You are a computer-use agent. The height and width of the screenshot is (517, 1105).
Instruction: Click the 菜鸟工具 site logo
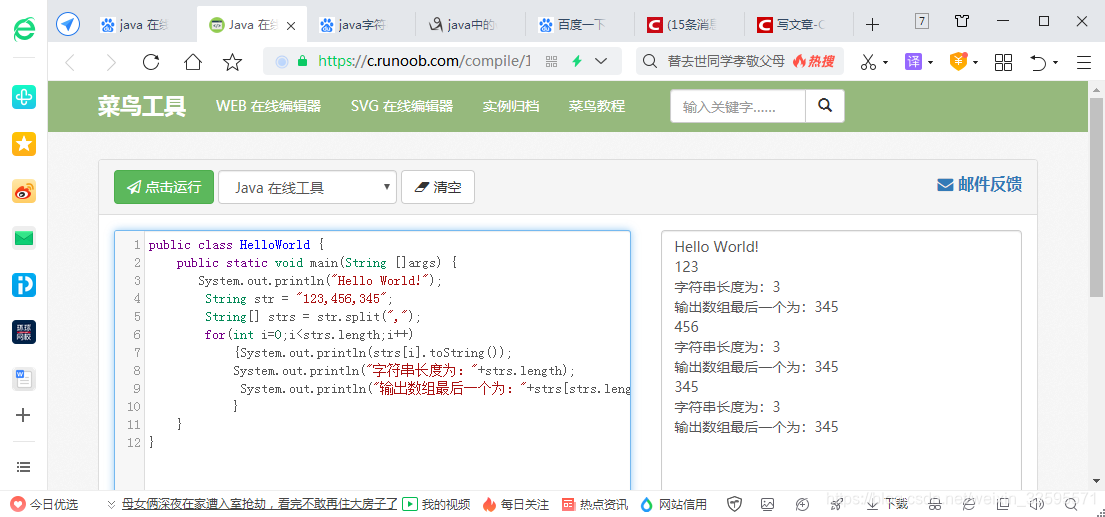click(142, 106)
